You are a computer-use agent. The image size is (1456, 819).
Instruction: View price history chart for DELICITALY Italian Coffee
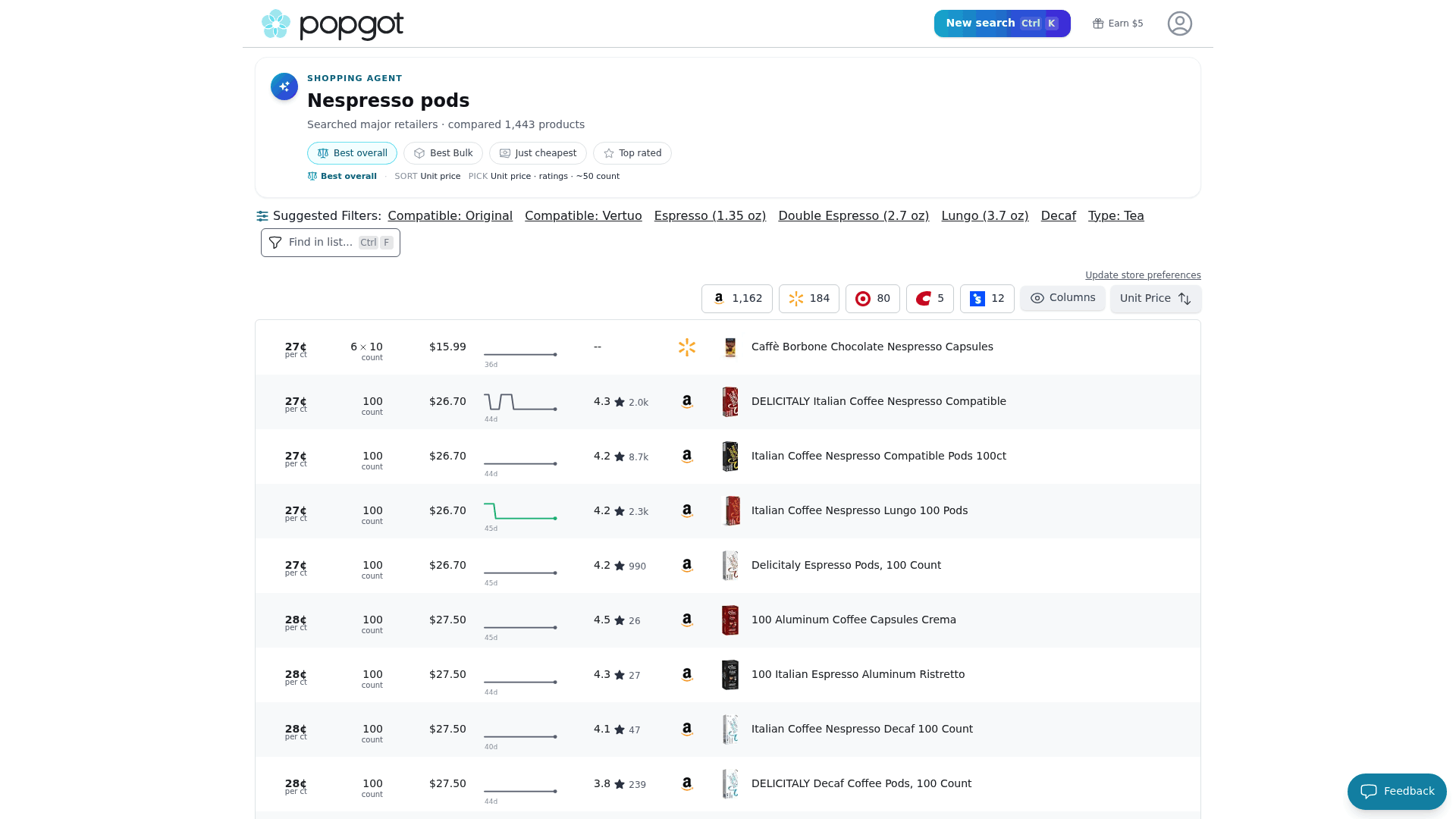[520, 403]
